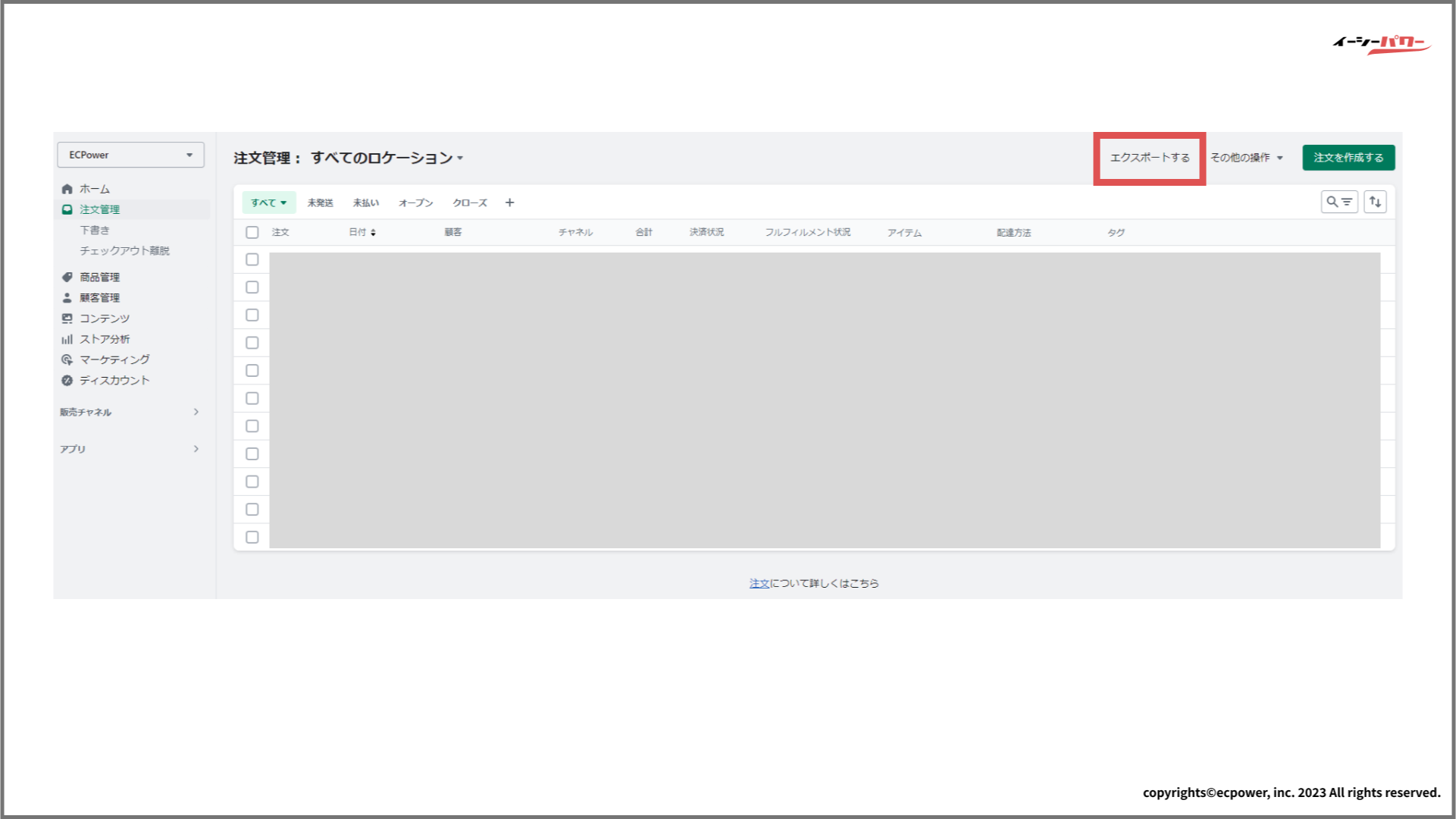Open search and filter icon button
Screen dimensions: 1456x819
pos(1339,202)
